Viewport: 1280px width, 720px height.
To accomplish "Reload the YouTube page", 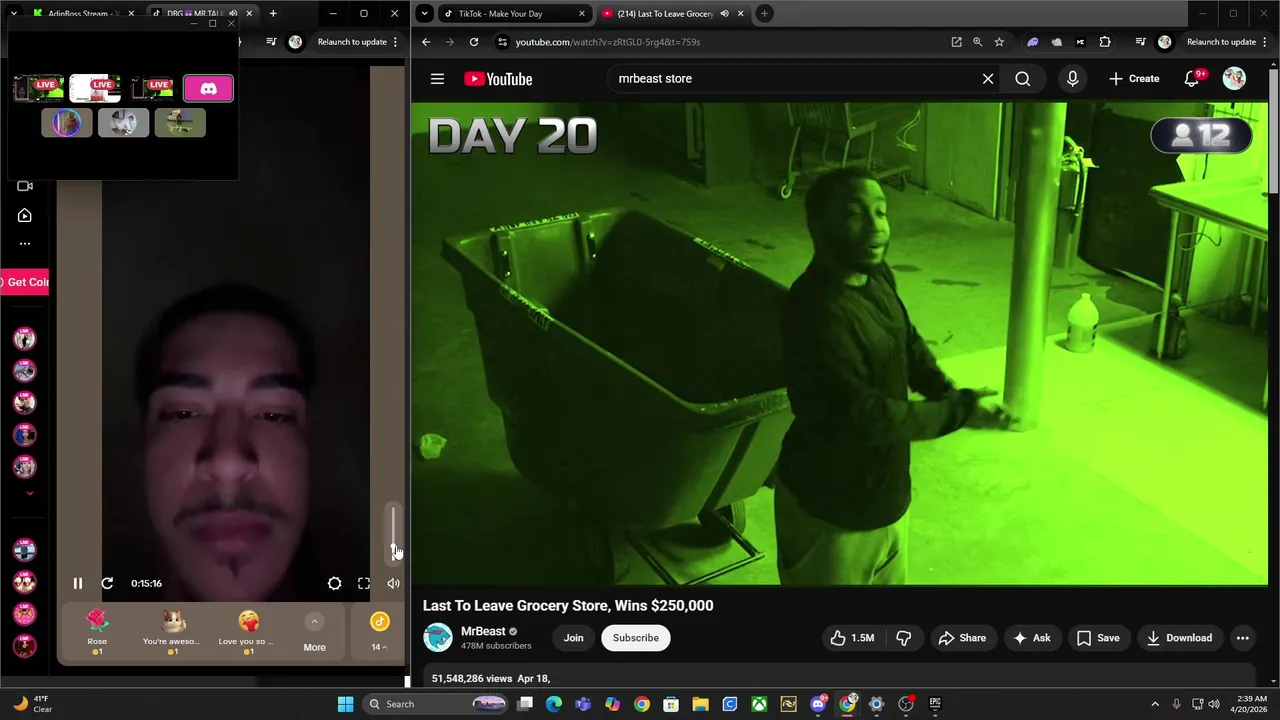I will (474, 42).
